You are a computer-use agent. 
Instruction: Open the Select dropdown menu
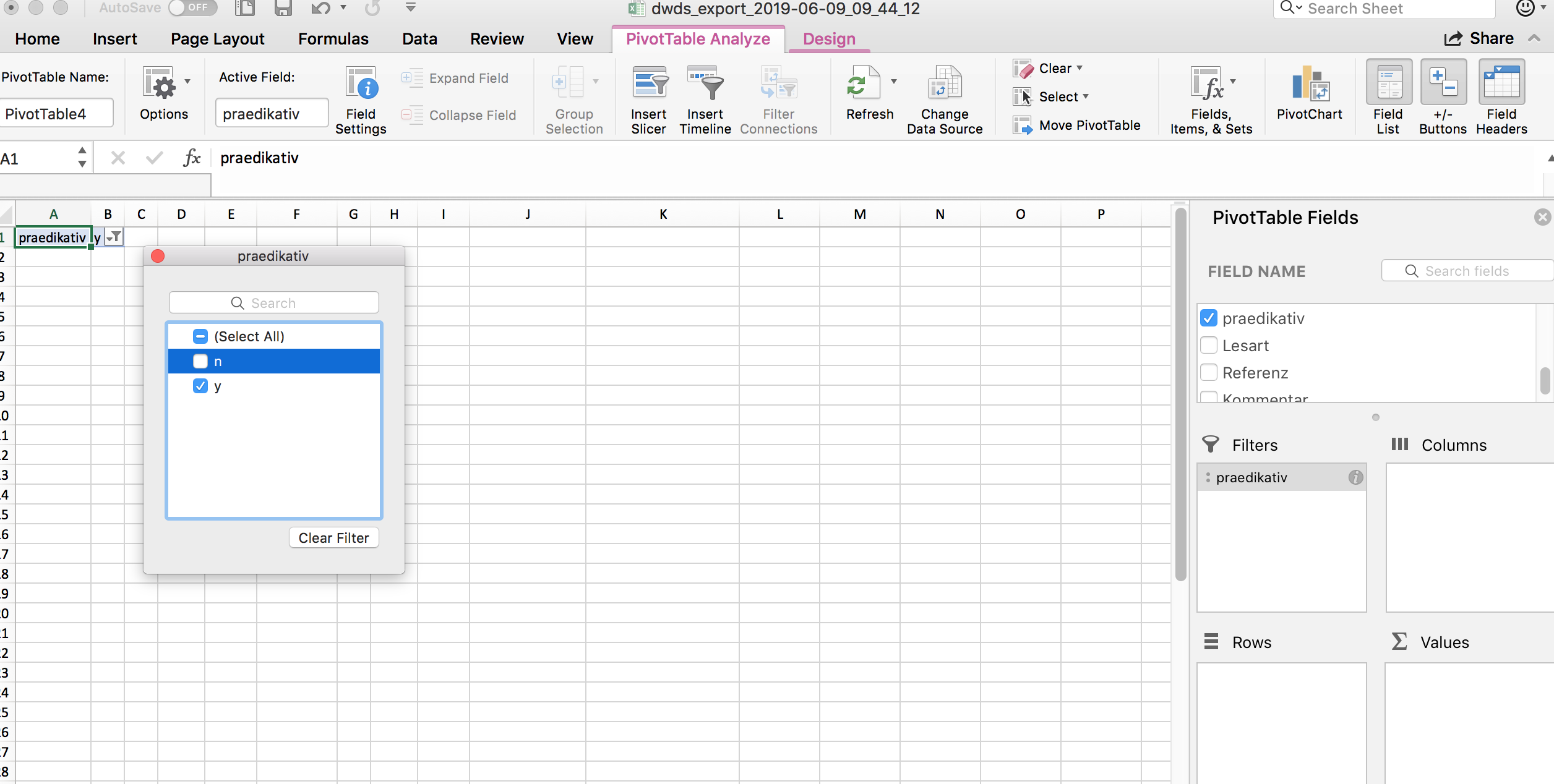click(x=1085, y=96)
